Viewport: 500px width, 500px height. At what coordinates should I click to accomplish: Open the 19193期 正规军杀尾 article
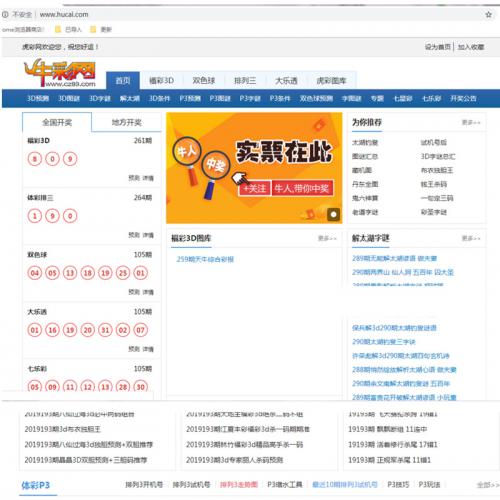(389, 460)
